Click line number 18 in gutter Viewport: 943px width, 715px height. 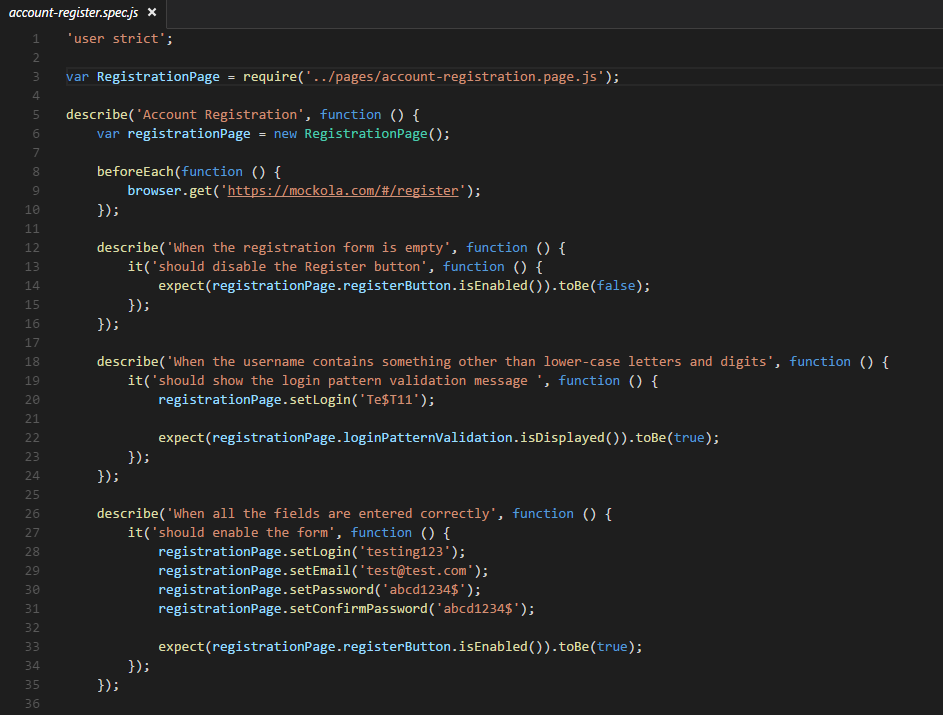(x=32, y=361)
